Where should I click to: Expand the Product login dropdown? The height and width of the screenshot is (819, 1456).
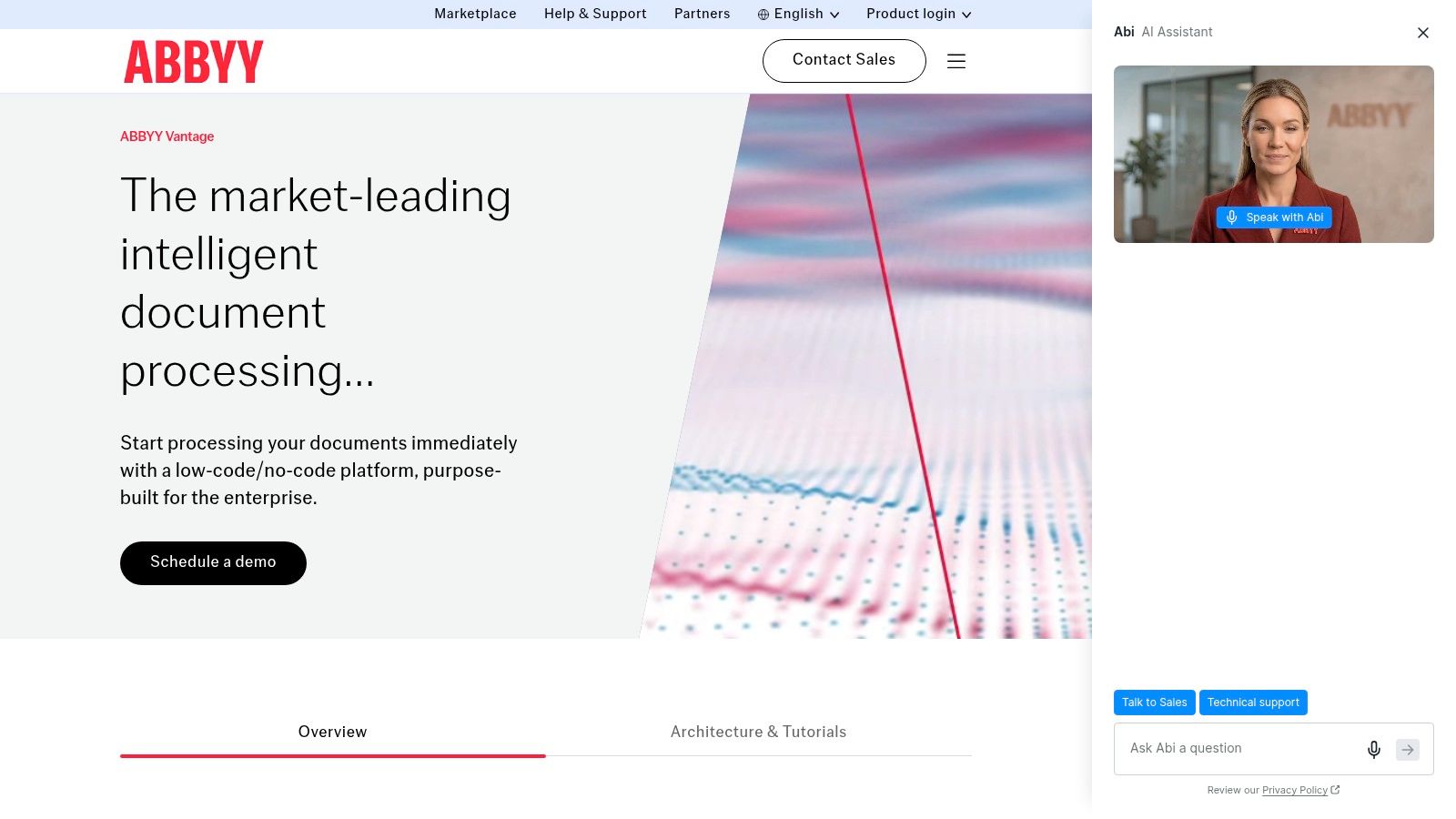tap(919, 14)
